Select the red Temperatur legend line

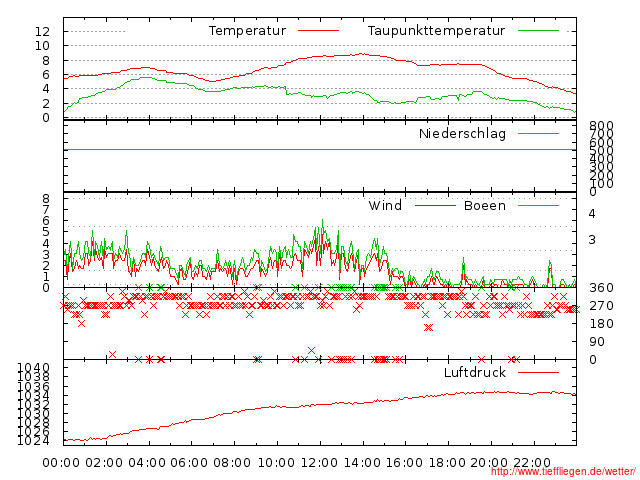(318, 31)
